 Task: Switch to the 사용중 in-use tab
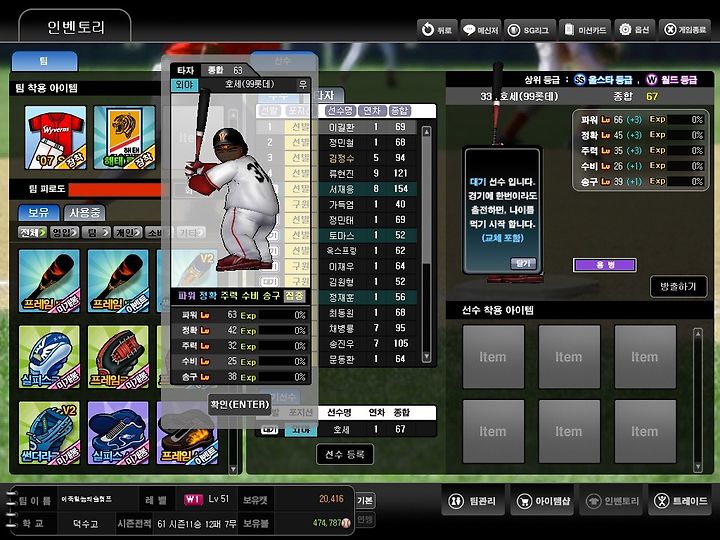(x=84, y=213)
